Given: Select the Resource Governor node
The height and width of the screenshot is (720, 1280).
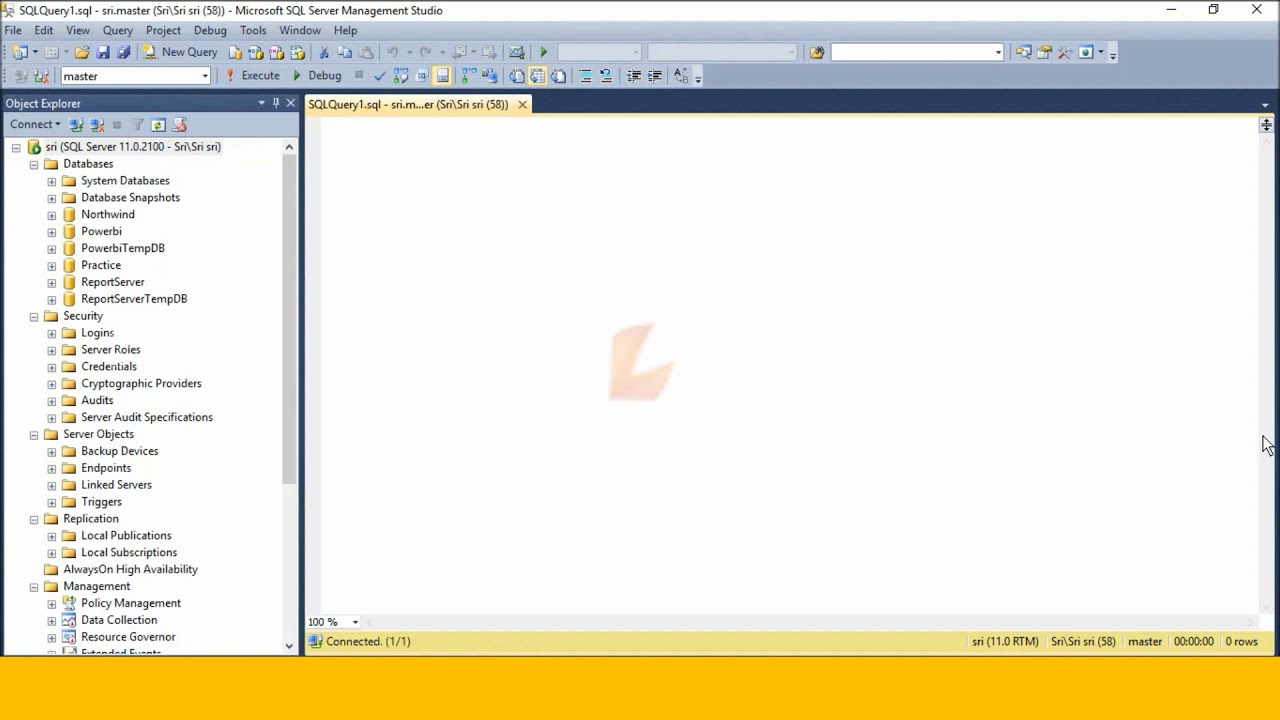Looking at the screenshot, I should [128, 637].
